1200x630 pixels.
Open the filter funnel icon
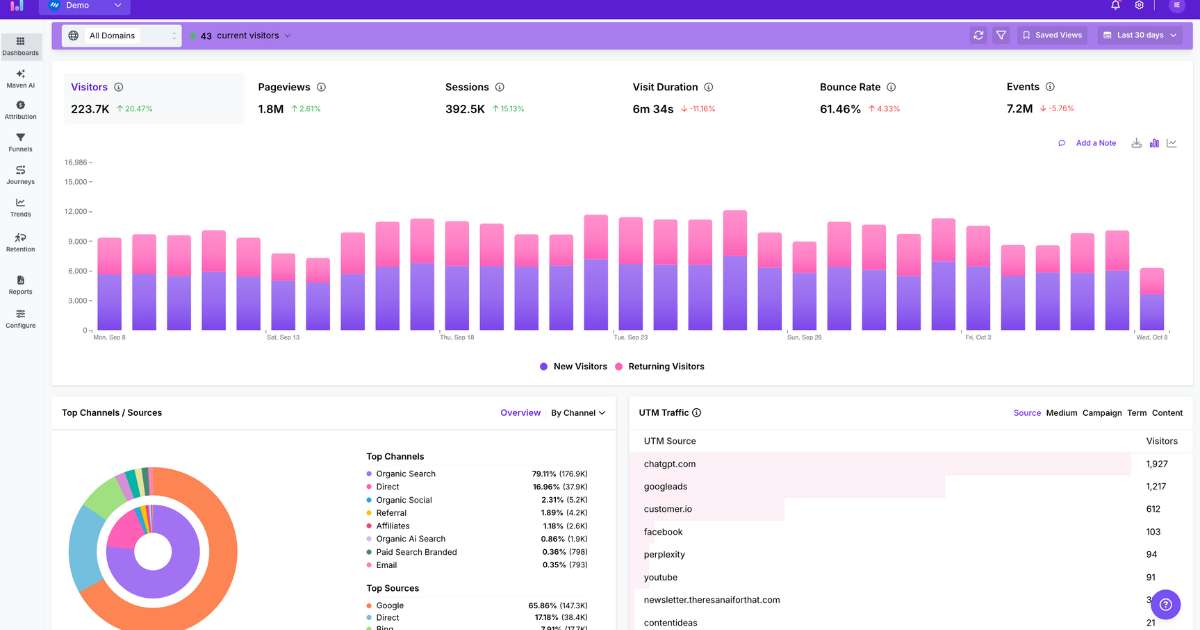(x=1001, y=35)
